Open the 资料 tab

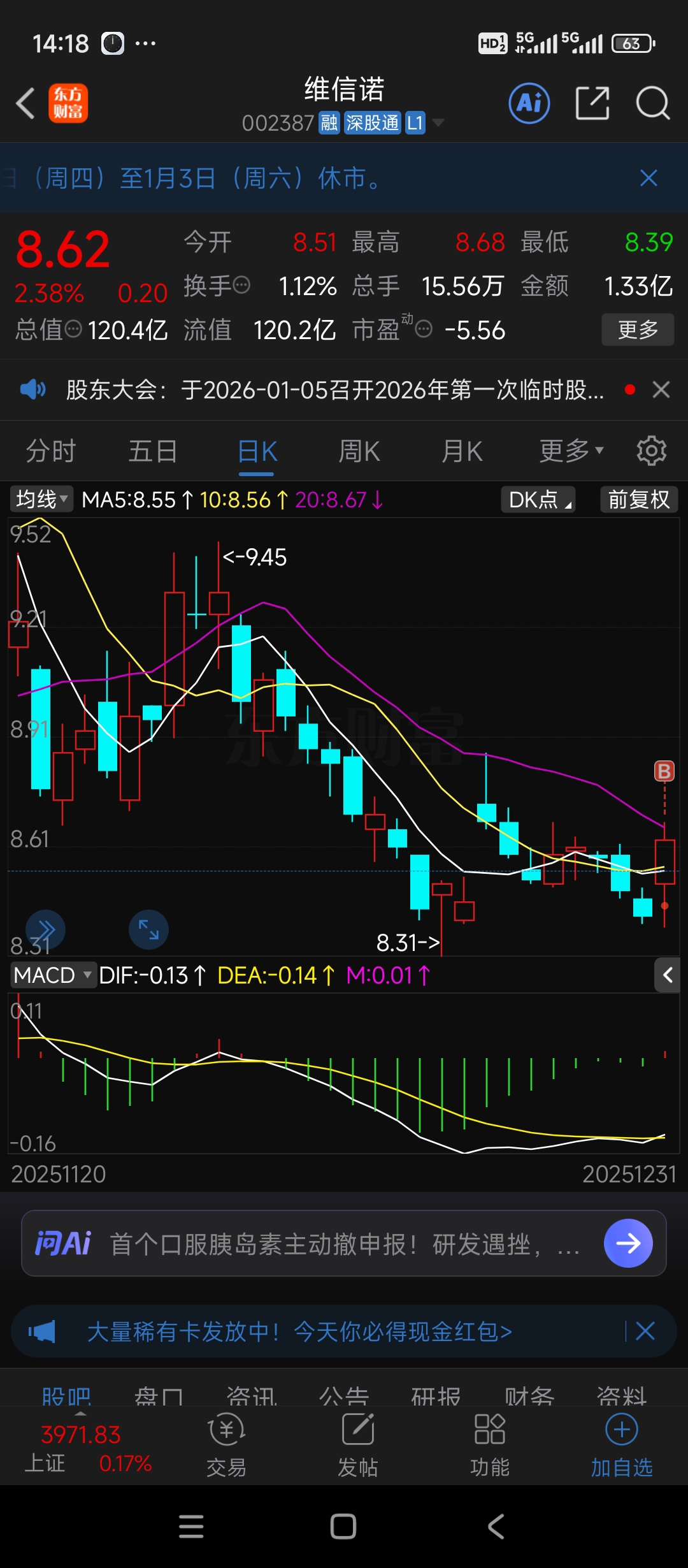pos(622,1396)
